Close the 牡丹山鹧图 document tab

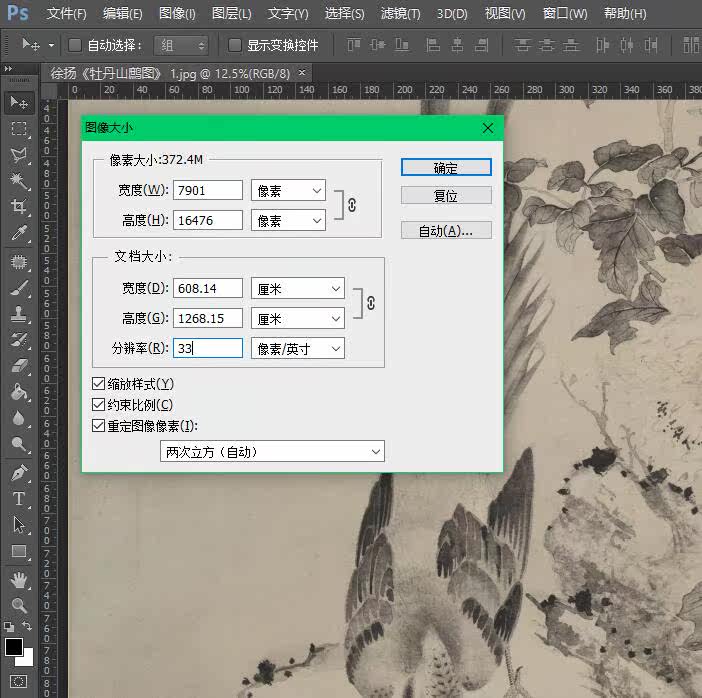pyautogui.click(x=302, y=72)
